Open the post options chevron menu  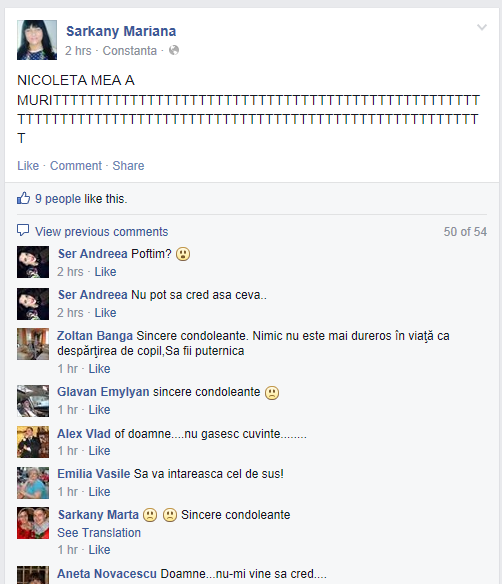click(x=482, y=27)
